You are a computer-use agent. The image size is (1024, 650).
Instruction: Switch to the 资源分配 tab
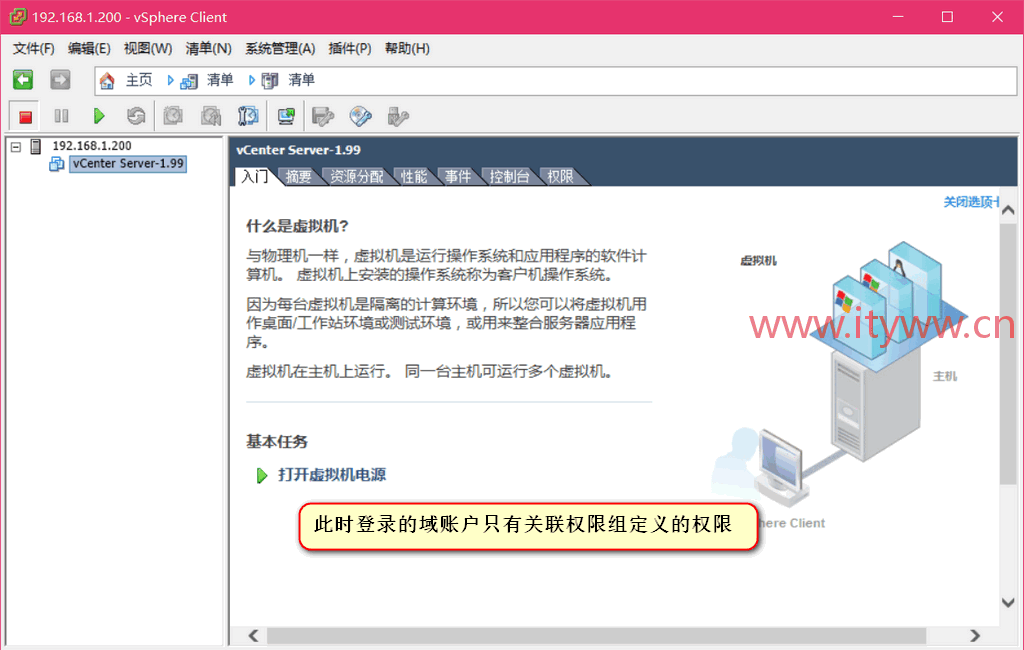[x=357, y=176]
